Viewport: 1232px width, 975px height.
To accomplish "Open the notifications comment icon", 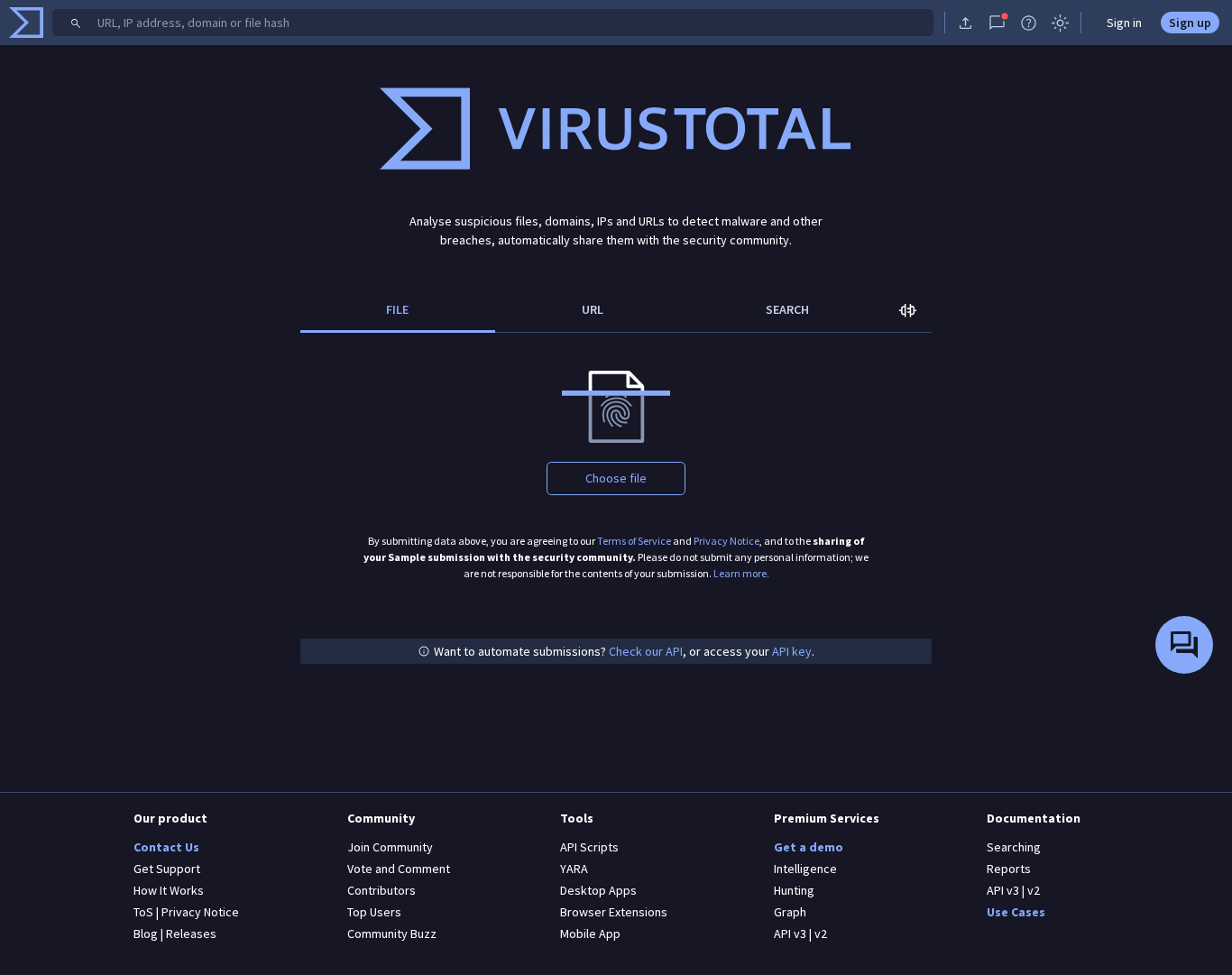I will 997,23.
